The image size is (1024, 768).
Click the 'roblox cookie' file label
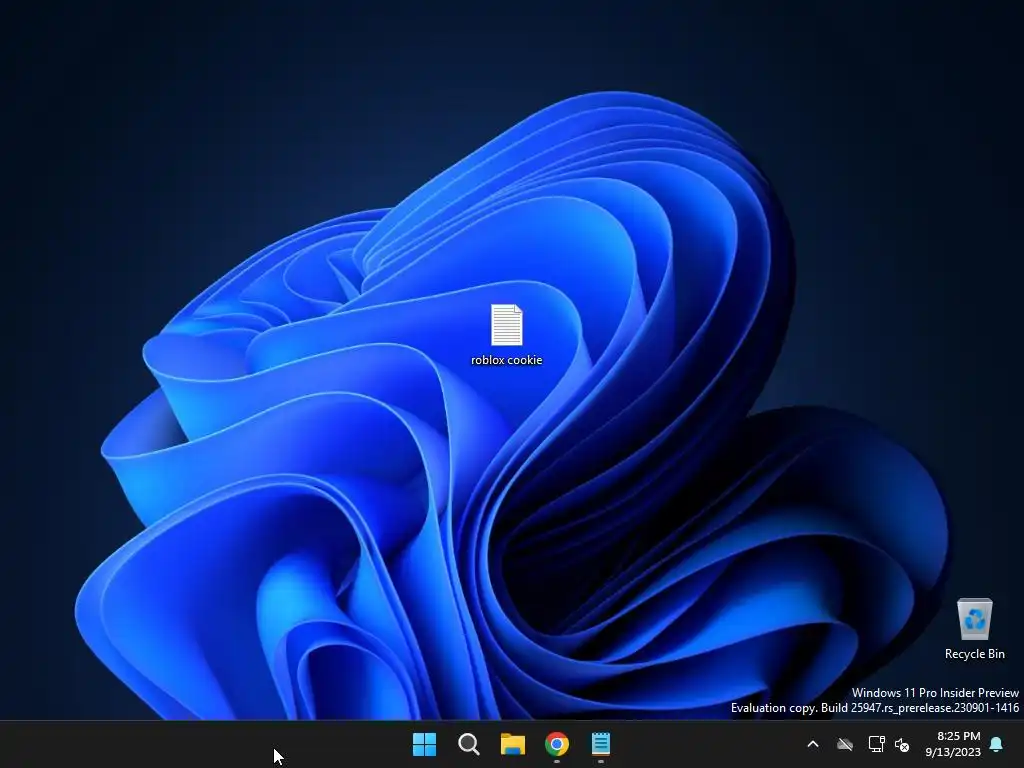(507, 360)
